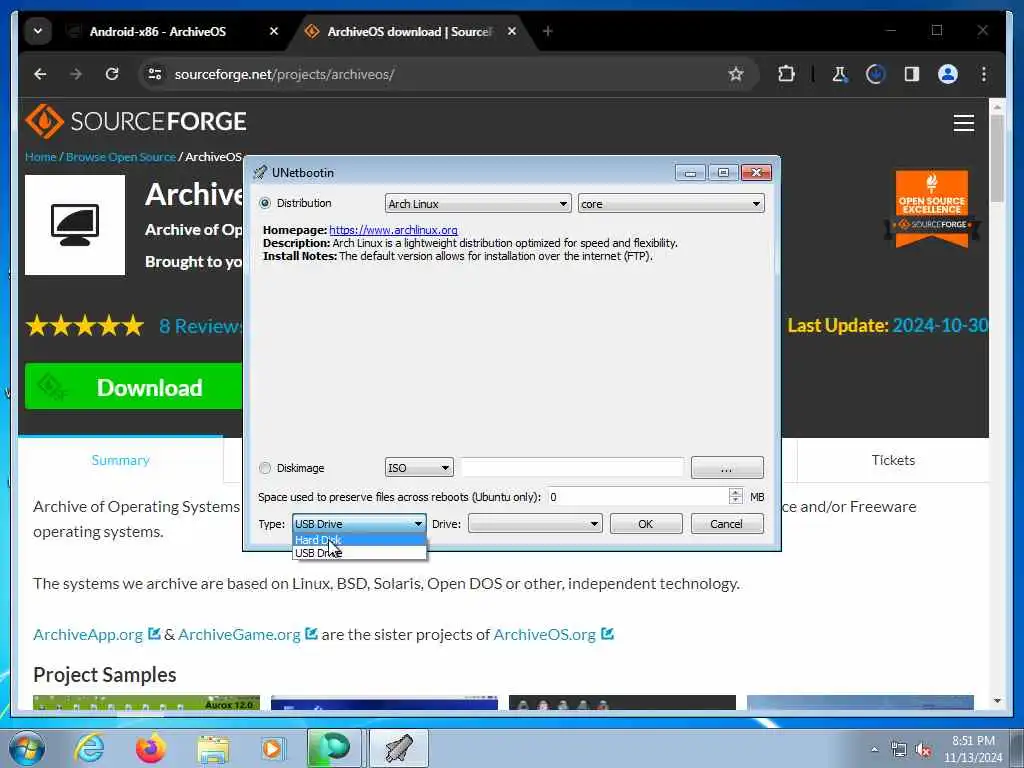Click the UNetbootin title bar icon

[x=261, y=172]
